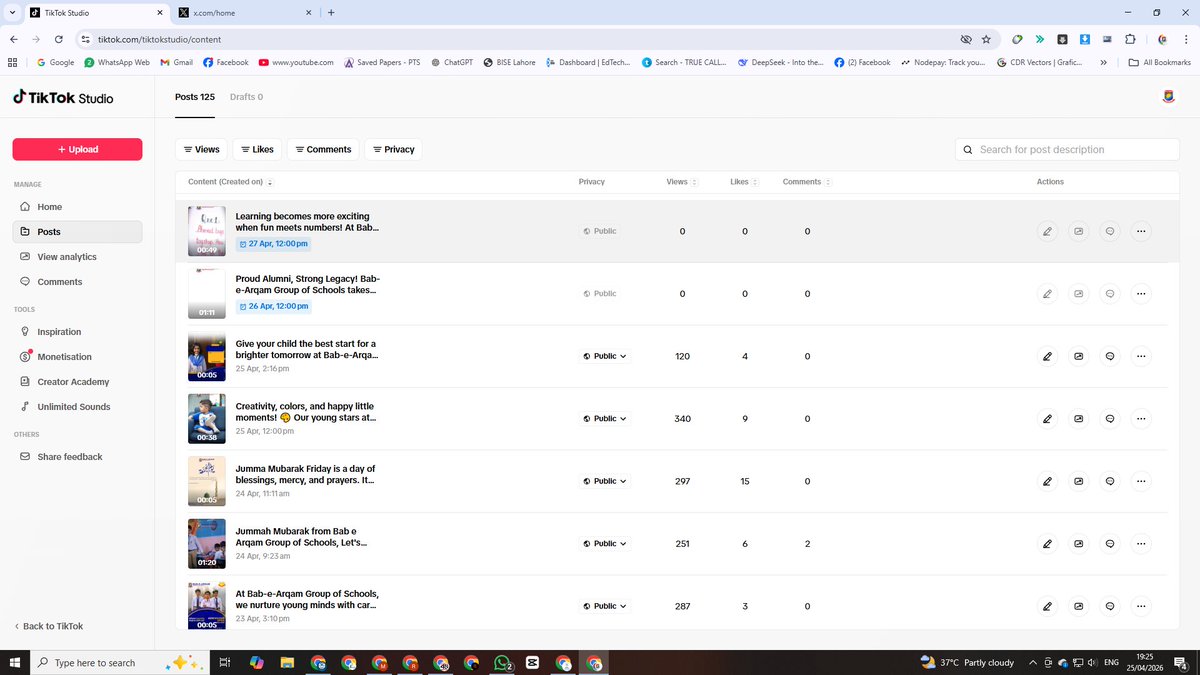Open File Explorer from the taskbar
Screen dimensions: 1200x675
click(286, 662)
